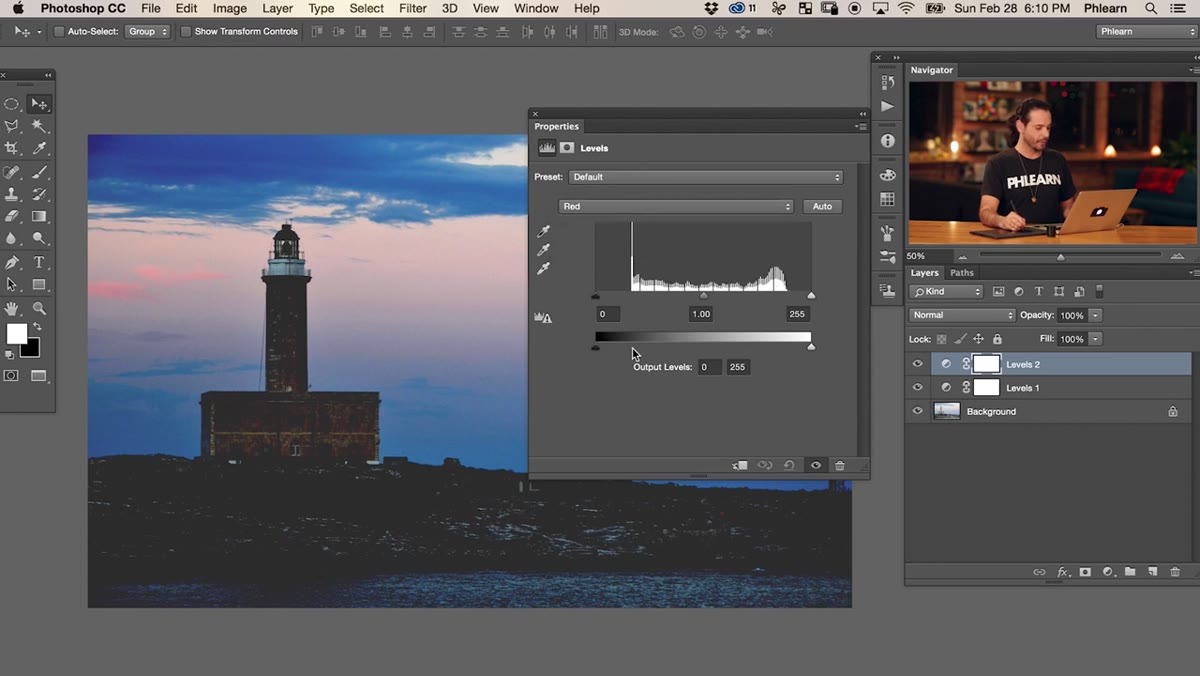Viewport: 1200px width, 676px height.
Task: Toggle the layer filter switch
Action: pos(1099,291)
